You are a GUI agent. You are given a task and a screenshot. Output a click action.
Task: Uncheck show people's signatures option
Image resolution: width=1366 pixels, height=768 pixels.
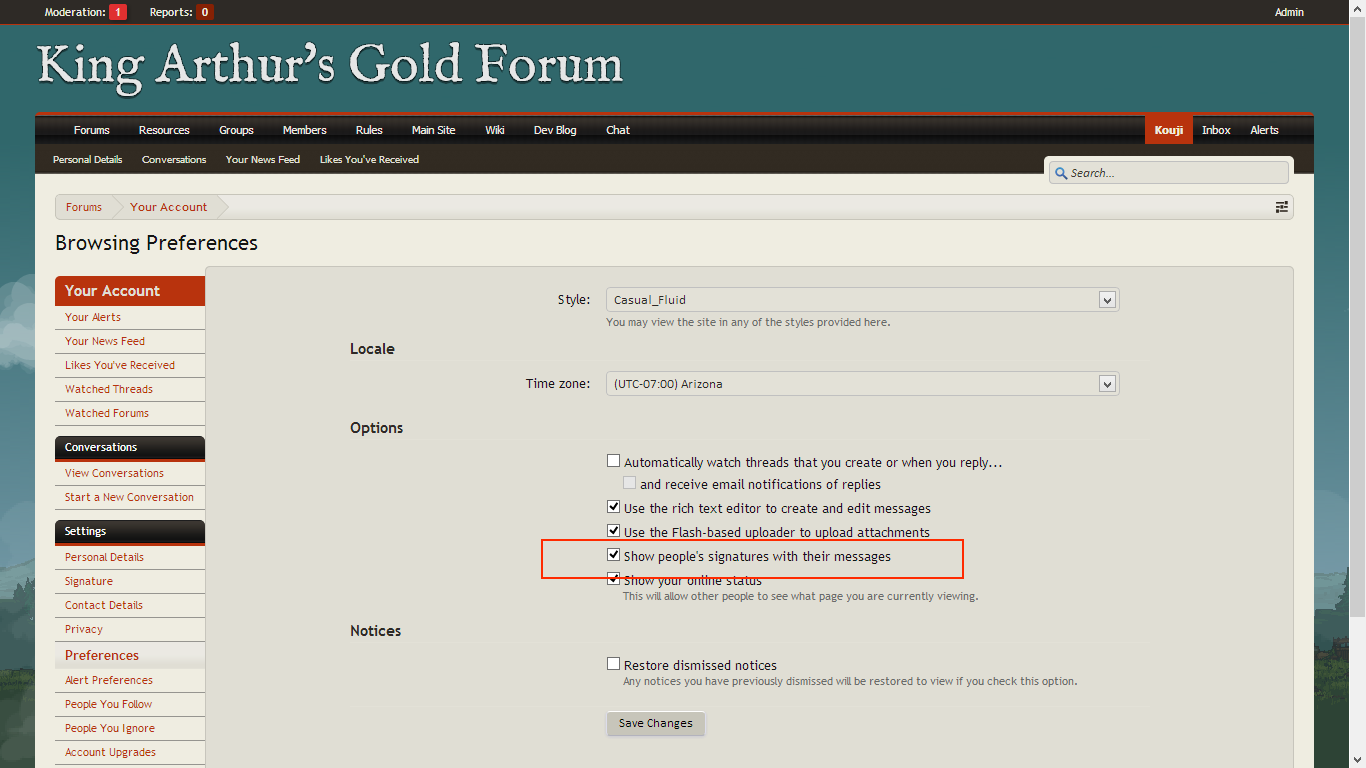[614, 554]
